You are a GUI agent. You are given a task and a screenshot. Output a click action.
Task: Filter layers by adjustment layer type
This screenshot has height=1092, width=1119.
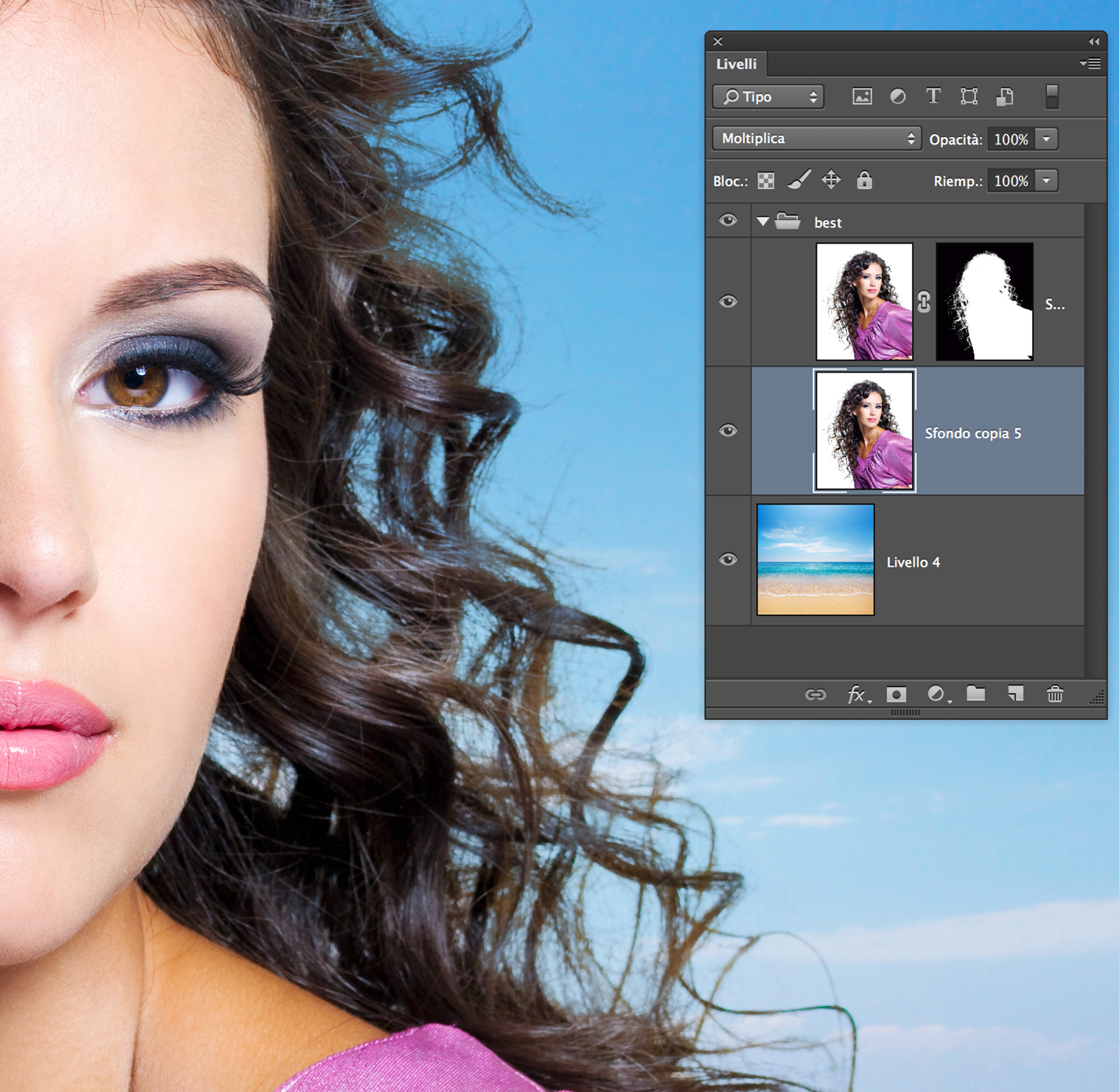click(x=897, y=96)
